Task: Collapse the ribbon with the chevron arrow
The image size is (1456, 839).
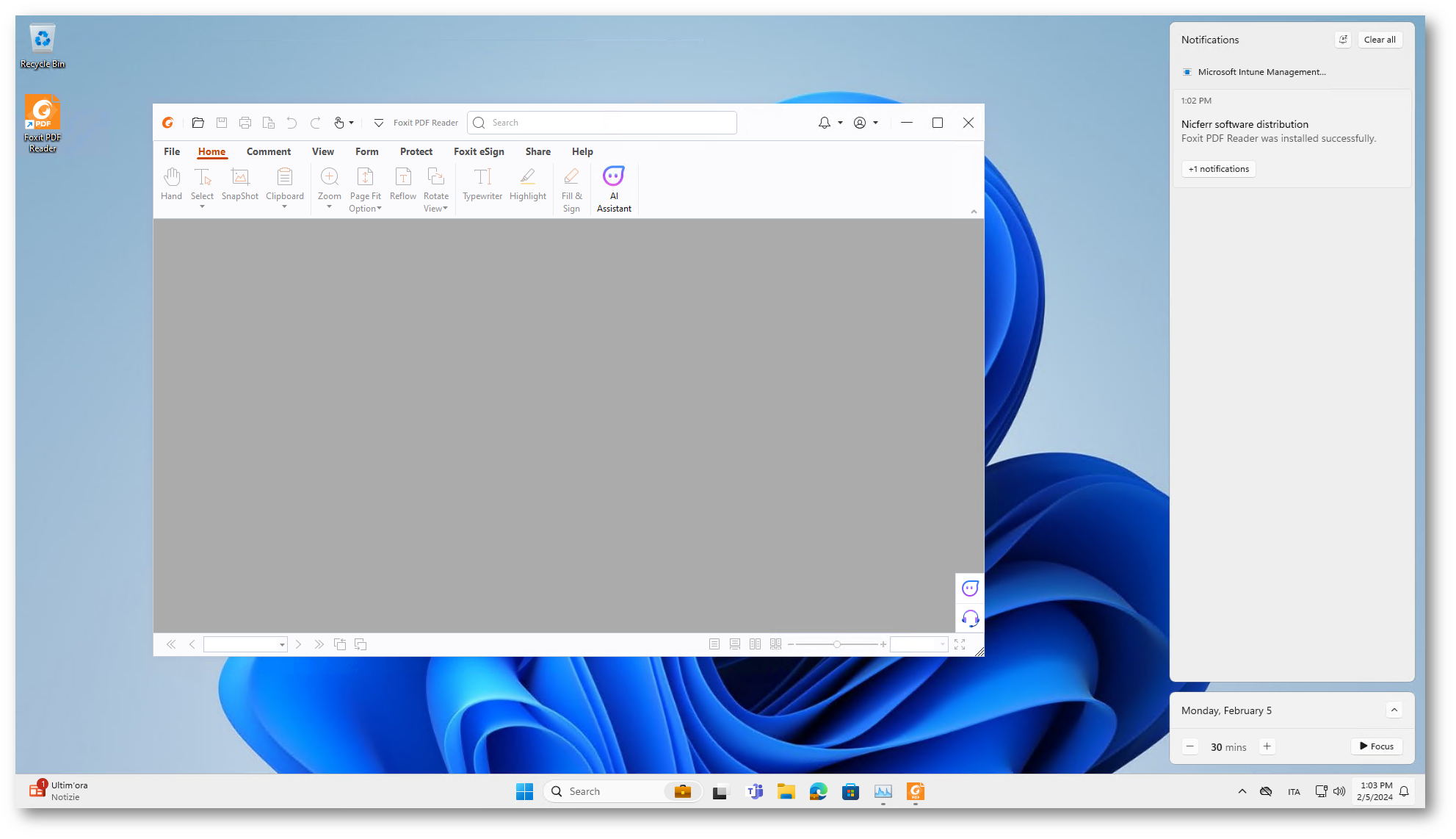Action: 974,212
